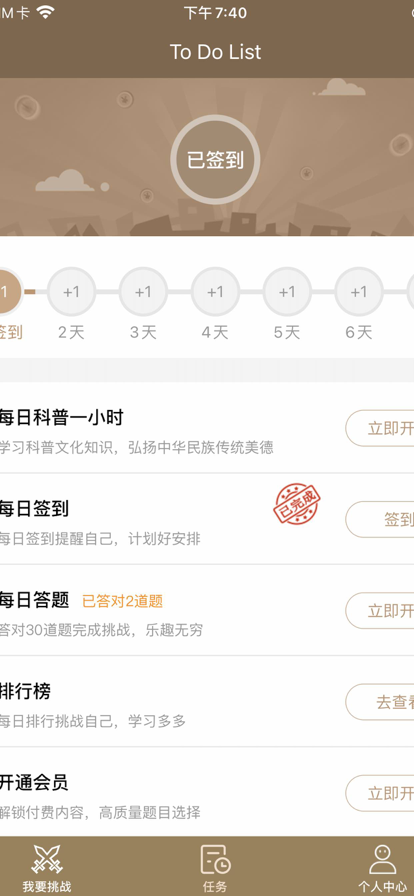Tap the first-day 签到 progress circle
Screen dimensions: 414x896
pyautogui.click(x=7, y=292)
